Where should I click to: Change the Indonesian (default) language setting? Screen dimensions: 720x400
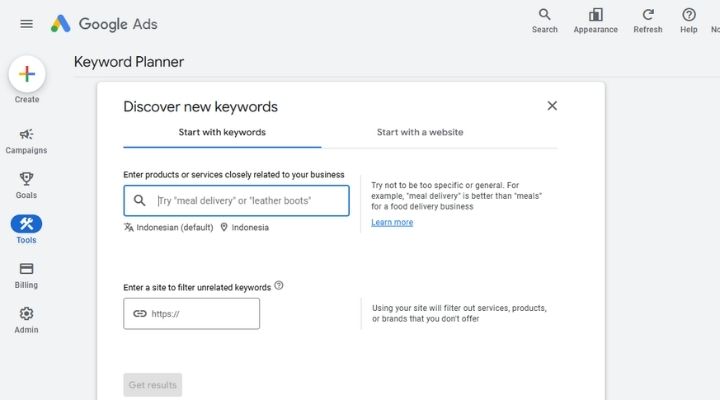[169, 227]
